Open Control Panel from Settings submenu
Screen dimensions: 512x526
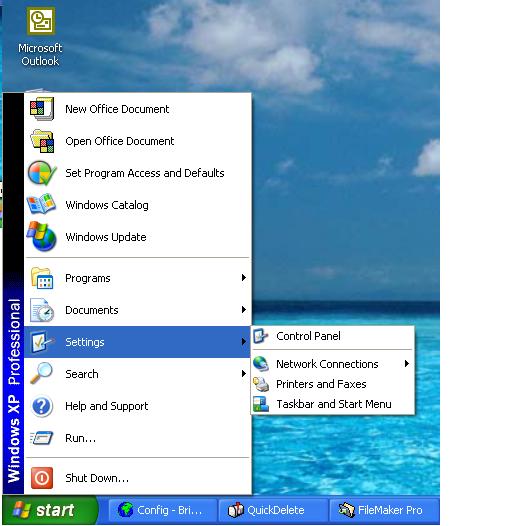pos(332,336)
